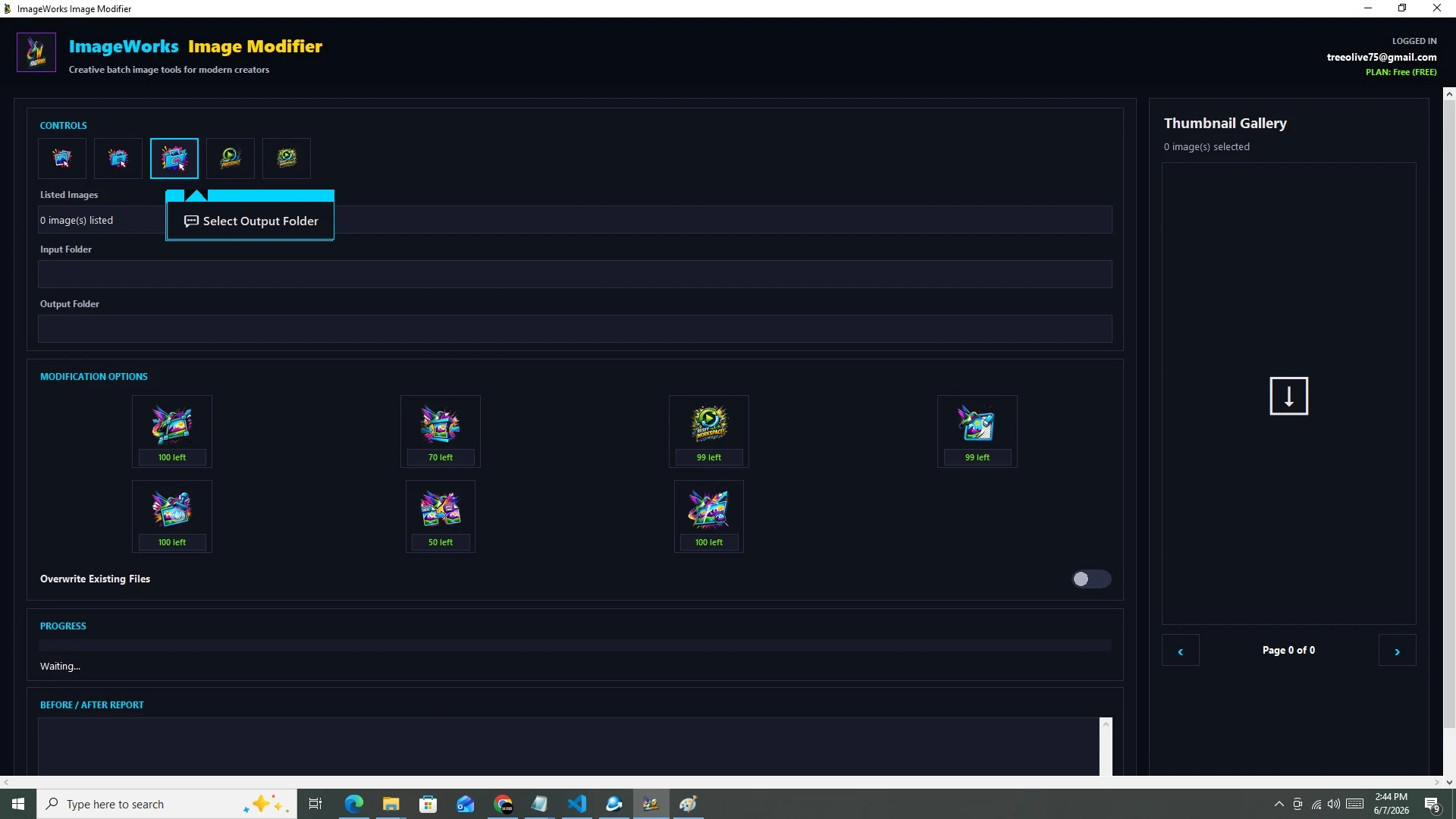This screenshot has width=1456, height=819.
Task: Go to previous gallery page
Action: click(x=1181, y=651)
